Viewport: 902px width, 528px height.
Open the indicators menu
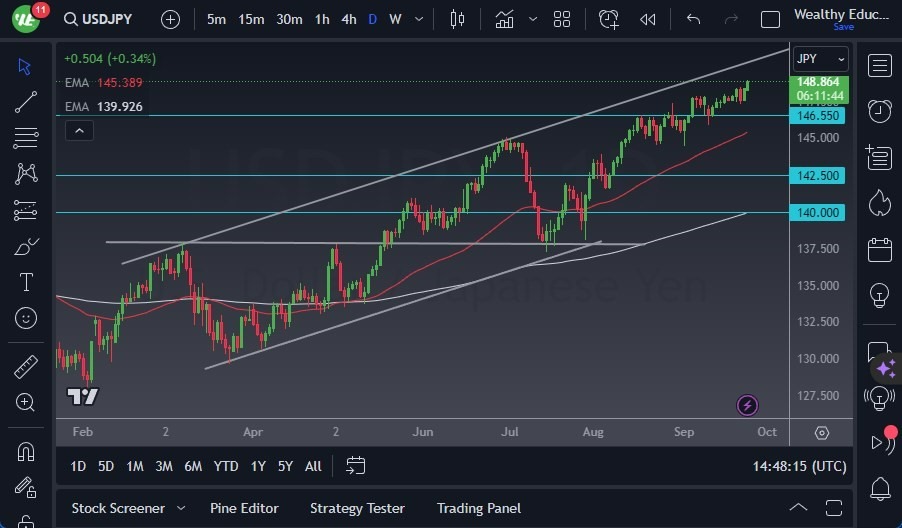pyautogui.click(x=504, y=20)
